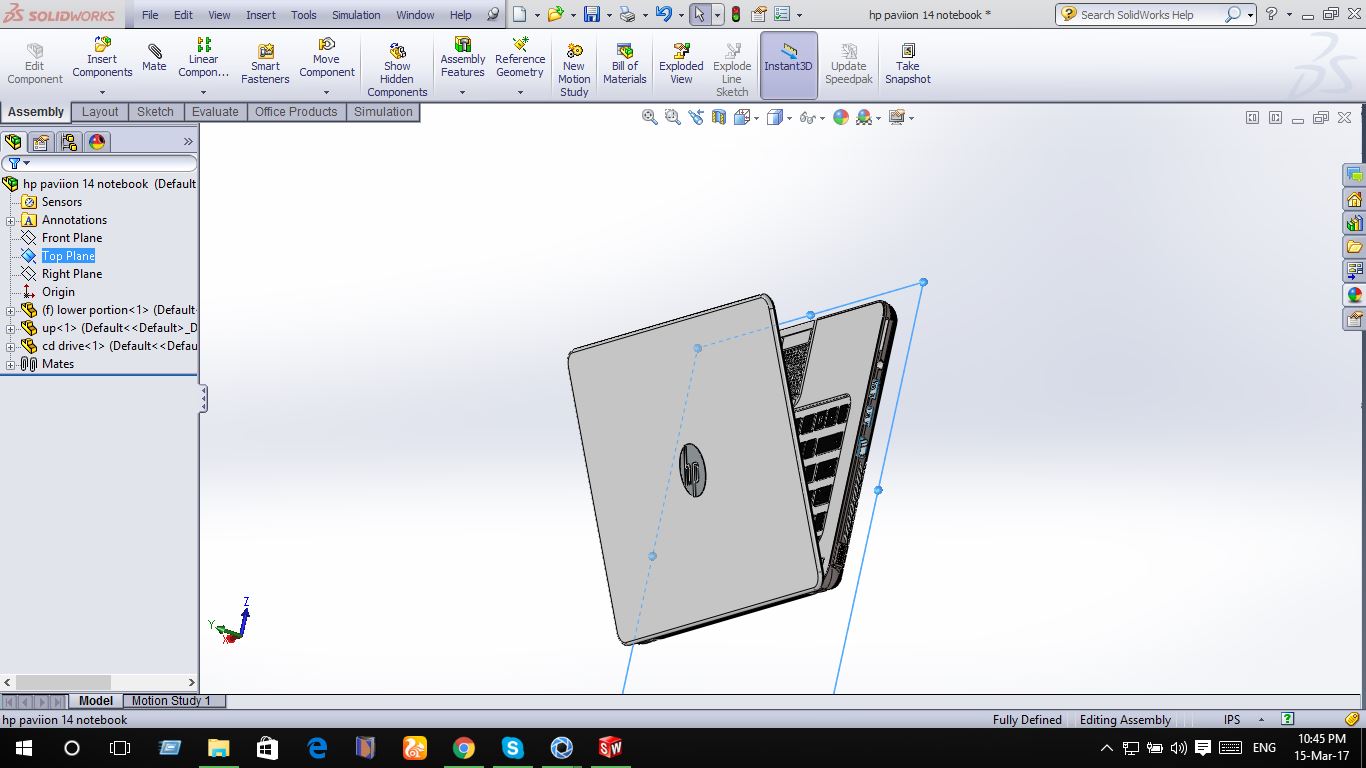Launch Smart Fasteners

tap(265, 65)
